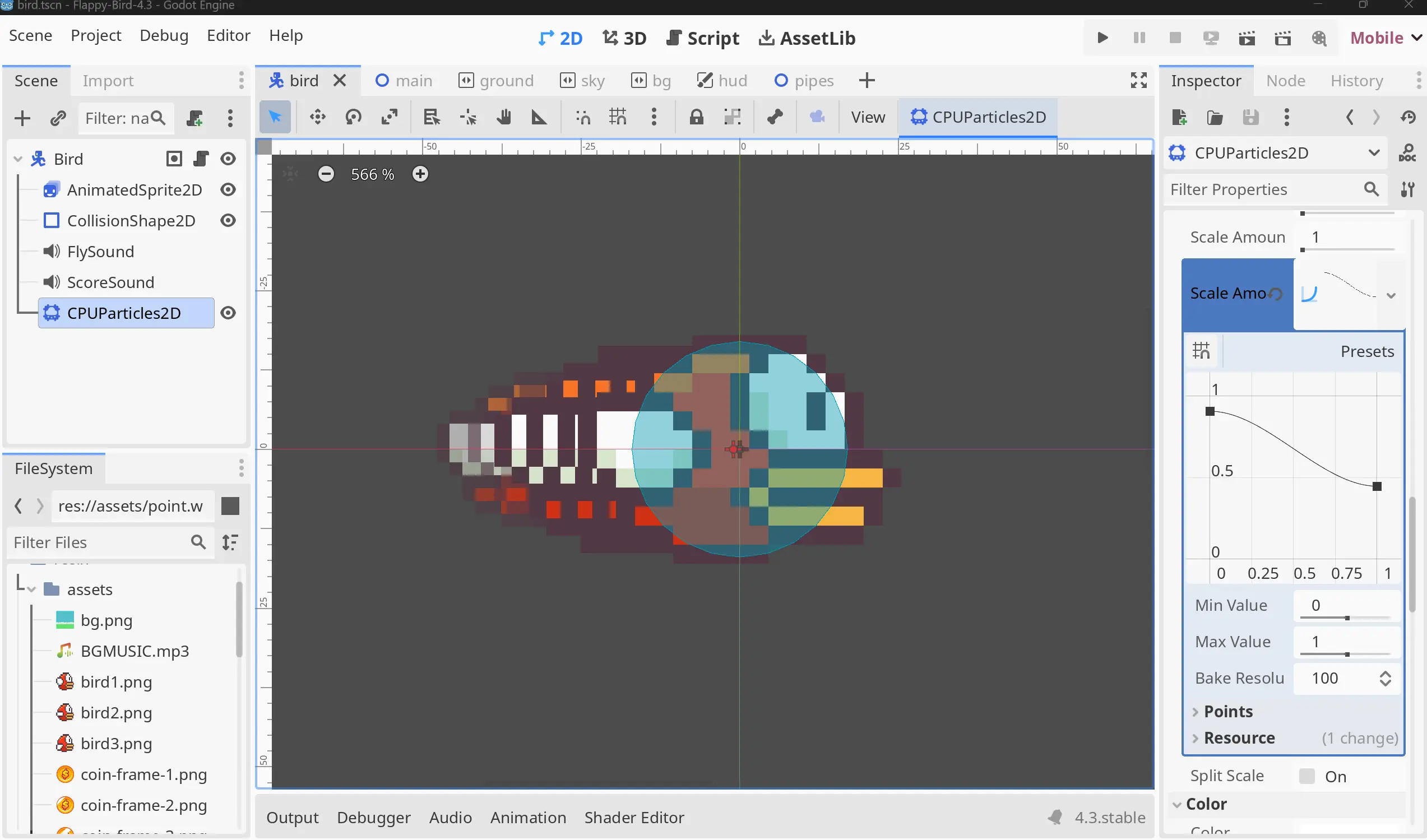Instantiate a child scene with link icon
The height and width of the screenshot is (840, 1427).
coord(58,118)
